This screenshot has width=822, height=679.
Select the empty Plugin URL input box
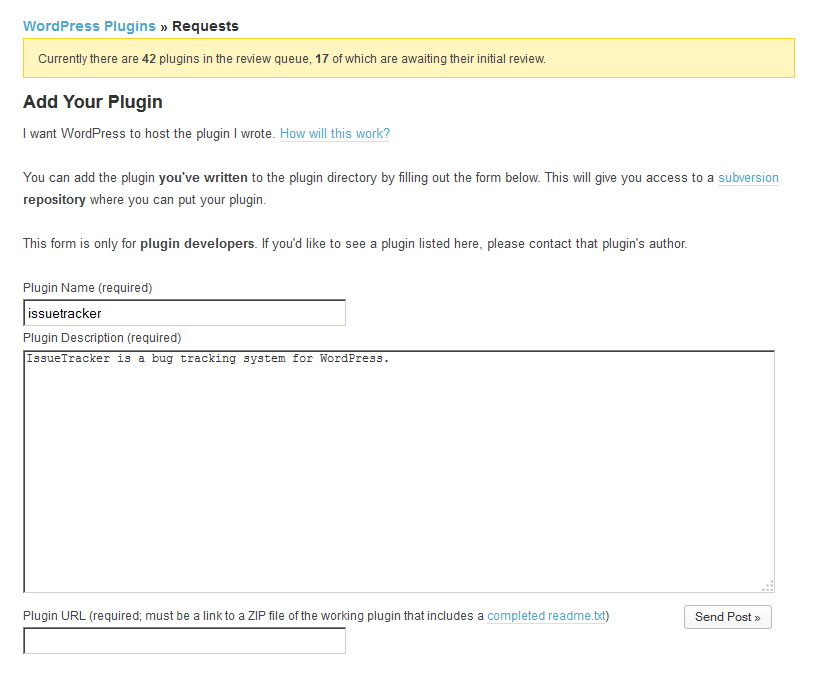pos(184,641)
